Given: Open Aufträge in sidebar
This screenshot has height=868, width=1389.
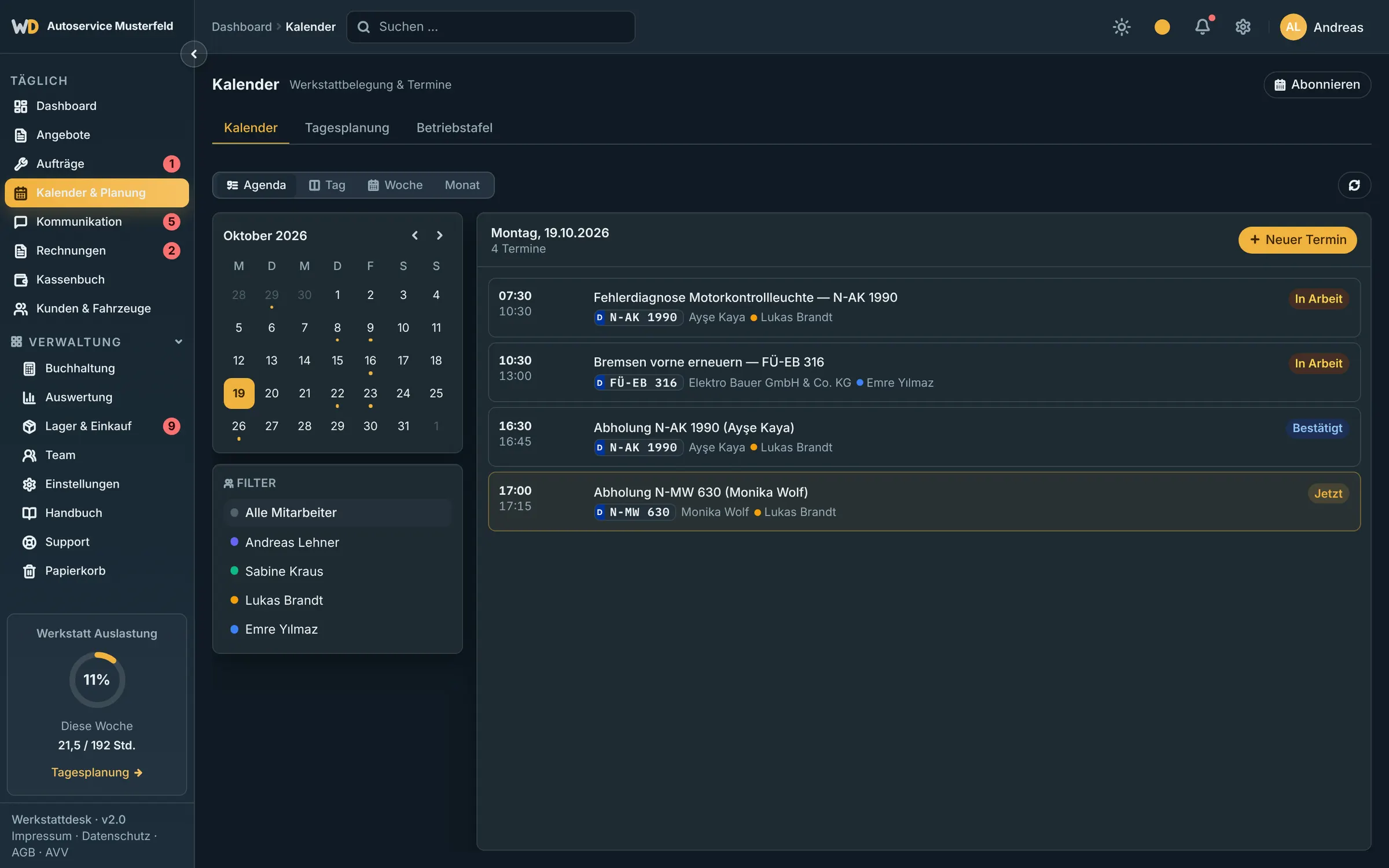Looking at the screenshot, I should click(97, 164).
